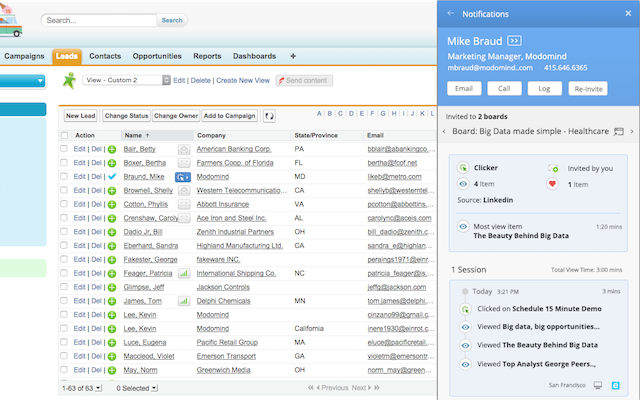
Task: Click the Skype icon at session bottom
Action: click(x=616, y=384)
